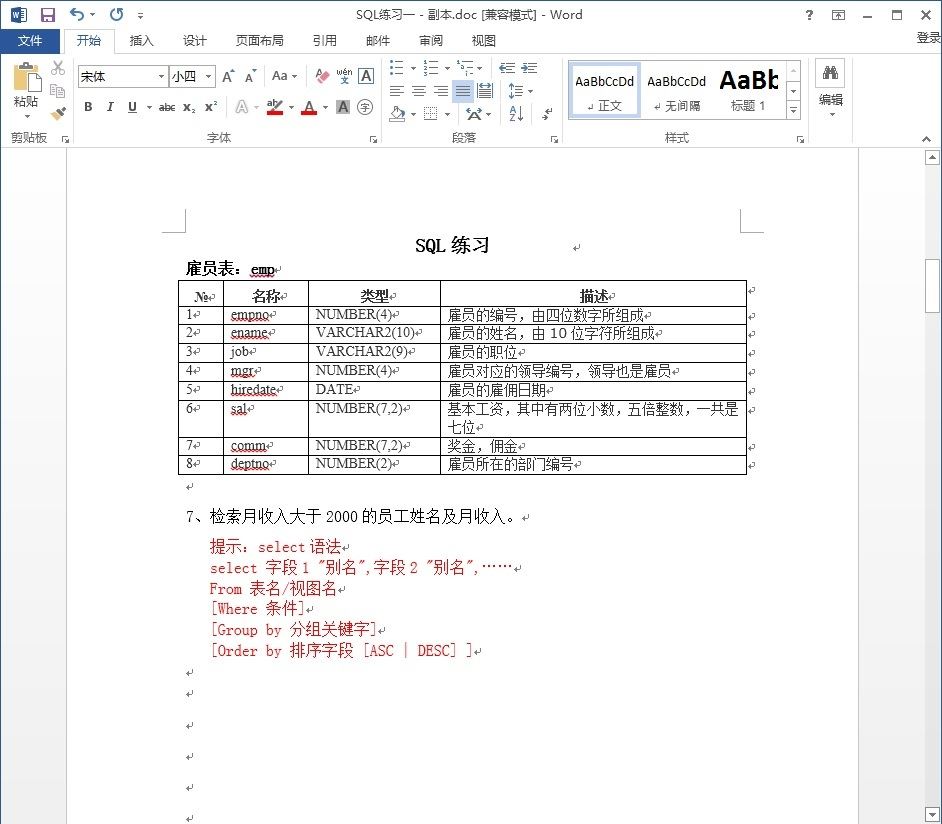Apply the character border icon
This screenshot has height=824, width=942.
click(365, 76)
